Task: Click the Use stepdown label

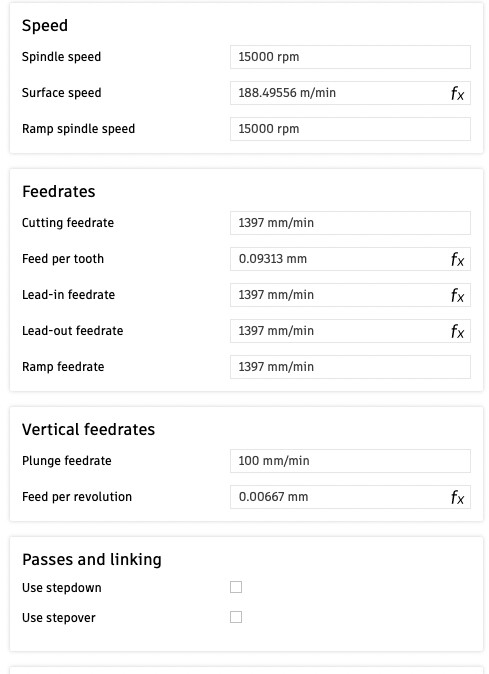Action: coord(61,588)
